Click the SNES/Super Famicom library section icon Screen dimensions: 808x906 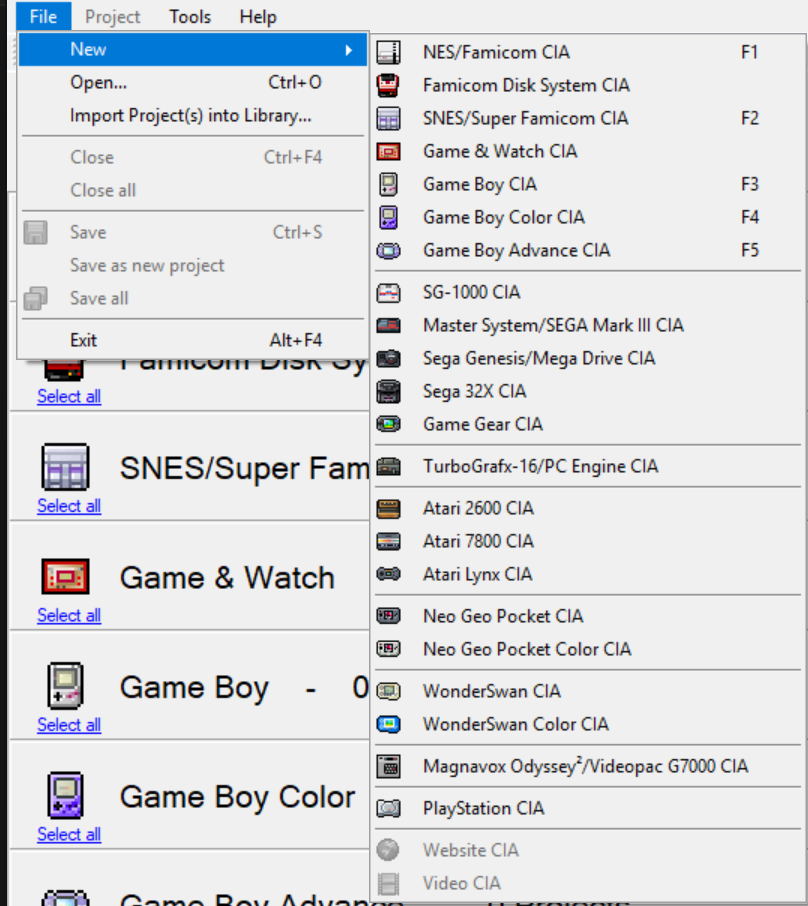pos(65,467)
